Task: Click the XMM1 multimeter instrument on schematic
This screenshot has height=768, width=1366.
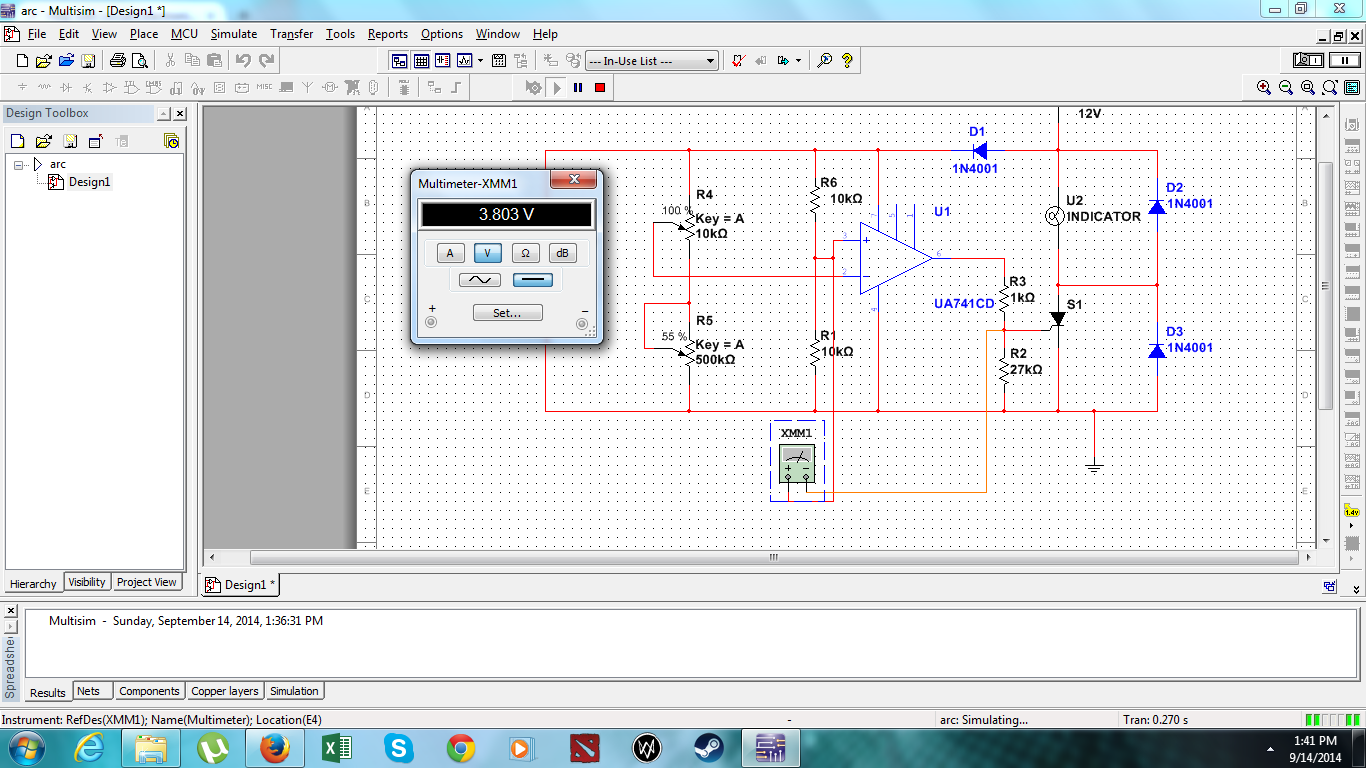Action: click(x=797, y=463)
